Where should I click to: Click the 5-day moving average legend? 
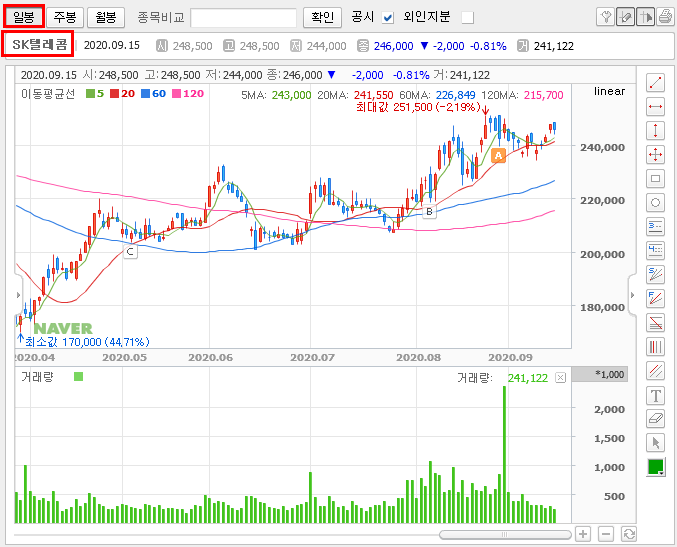(95, 94)
